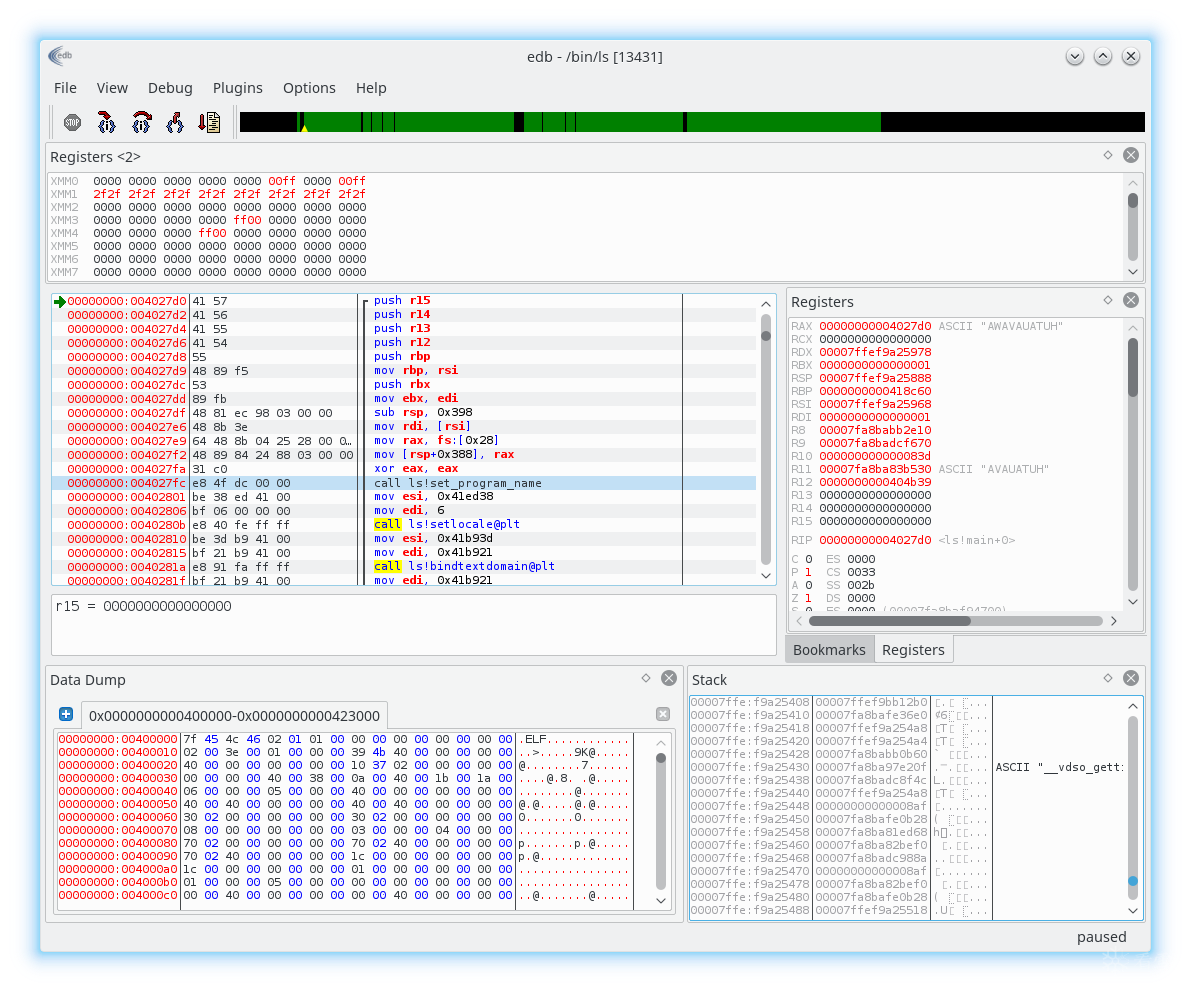
Task: Click the XMM1 register row
Action: pos(208,194)
